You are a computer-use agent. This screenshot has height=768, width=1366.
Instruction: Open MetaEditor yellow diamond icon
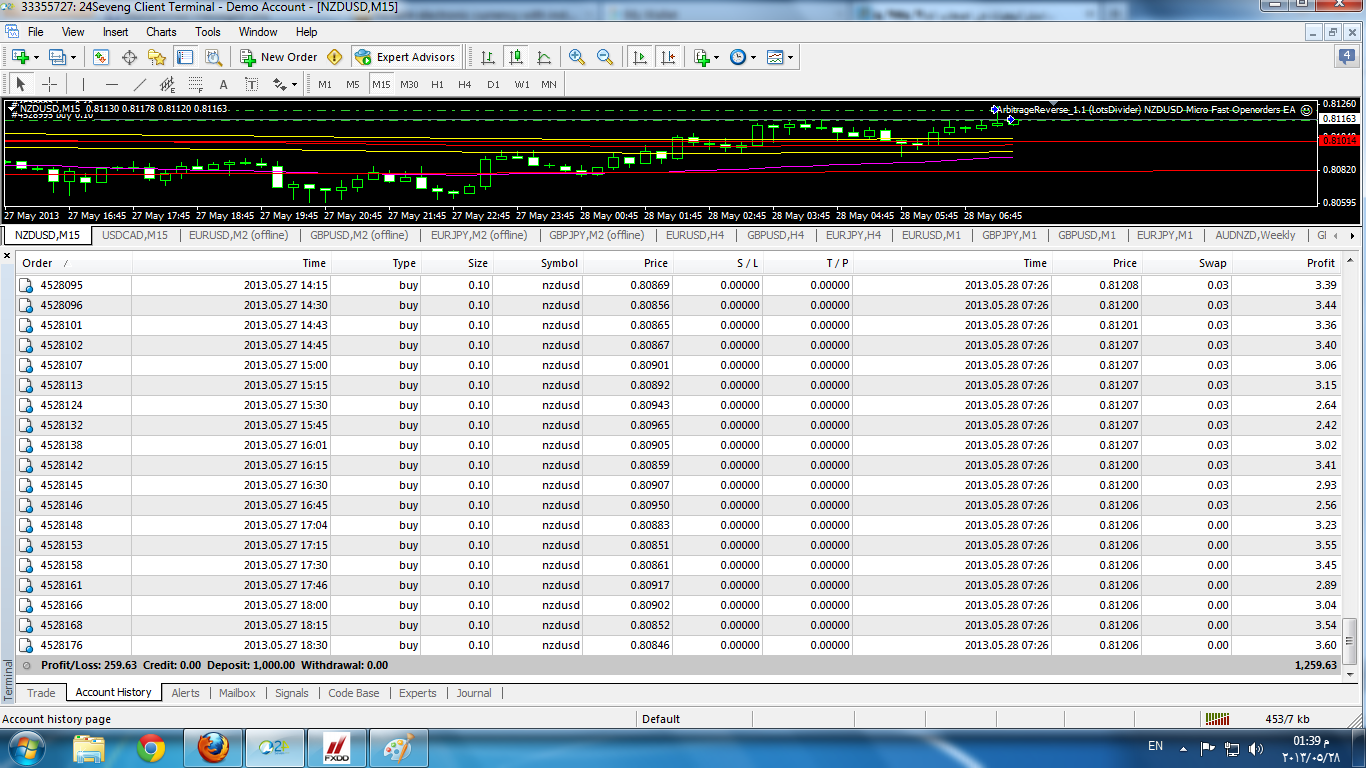(x=335, y=57)
